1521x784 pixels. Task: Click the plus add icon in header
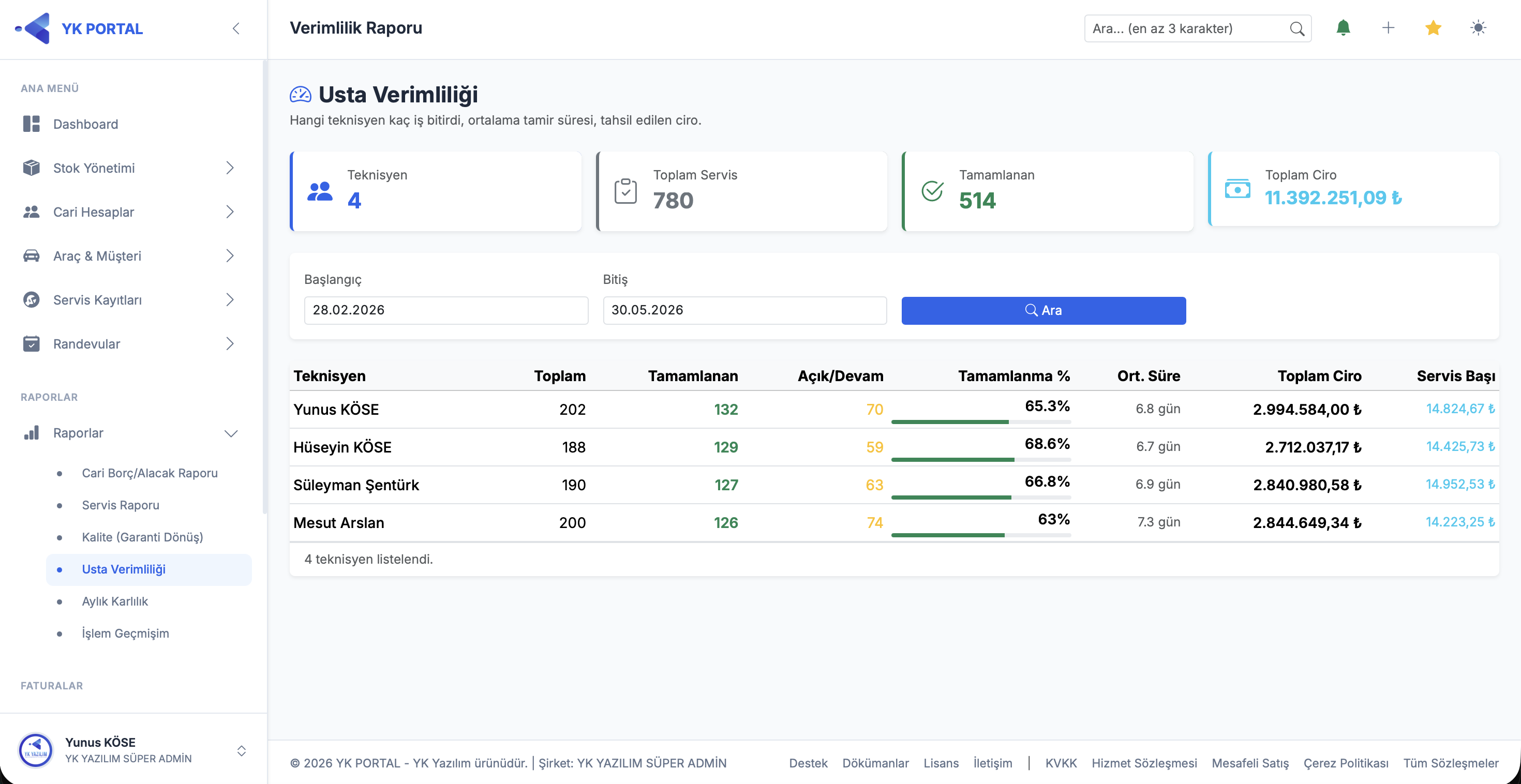point(1388,28)
